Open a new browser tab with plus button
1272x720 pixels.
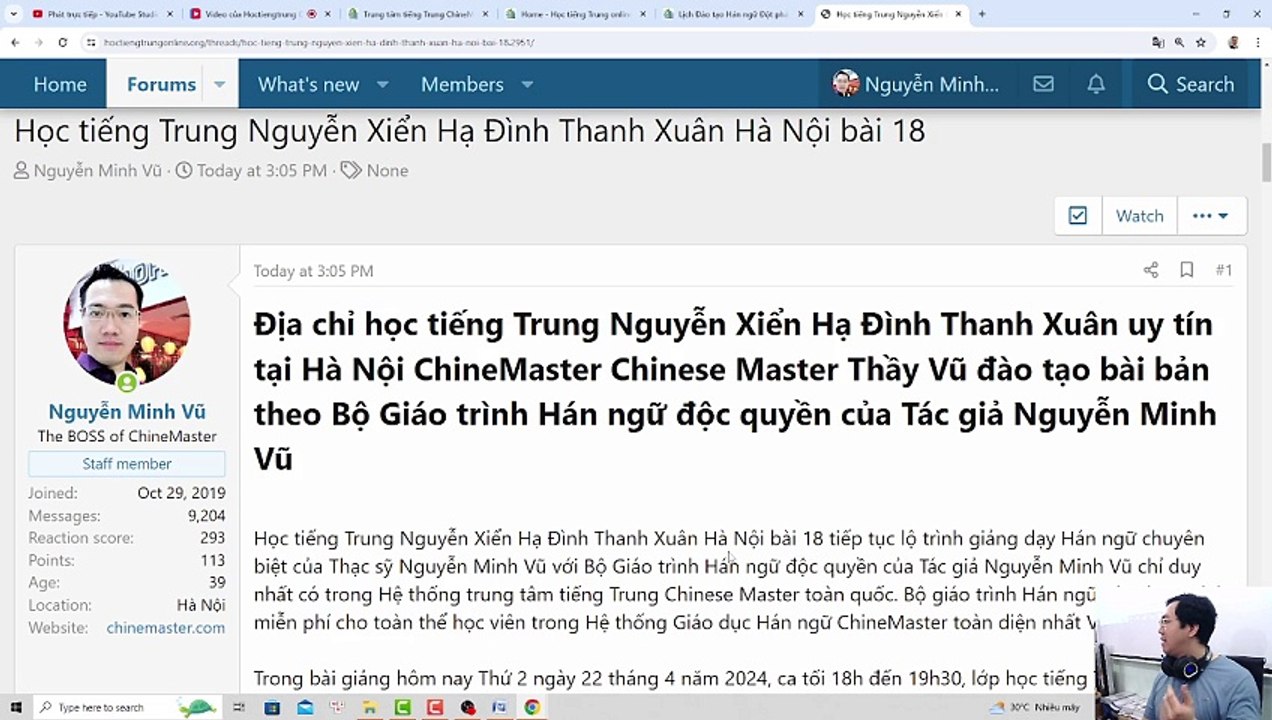[x=982, y=14]
